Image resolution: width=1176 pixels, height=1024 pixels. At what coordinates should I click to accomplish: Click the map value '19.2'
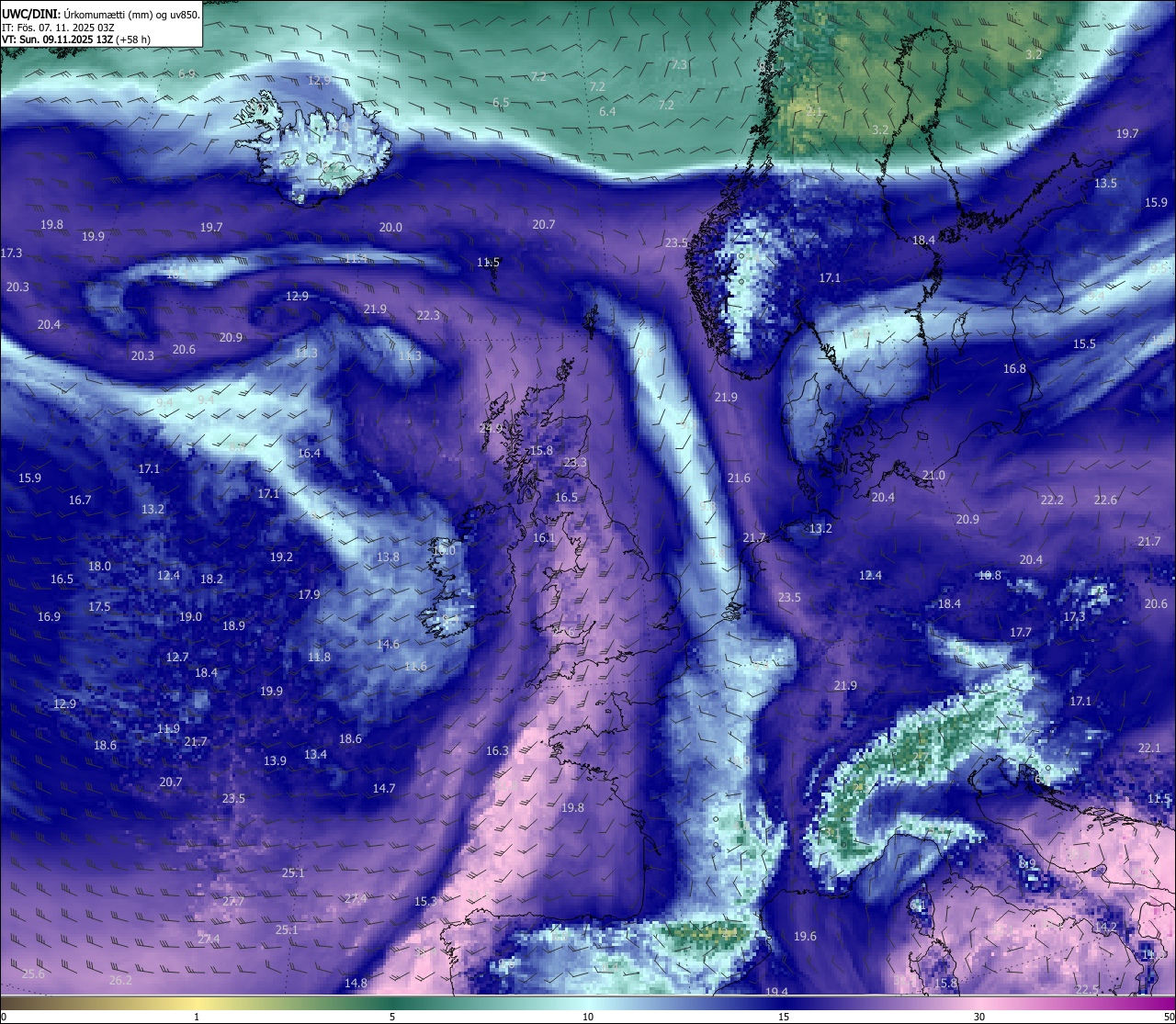pyautogui.click(x=281, y=557)
